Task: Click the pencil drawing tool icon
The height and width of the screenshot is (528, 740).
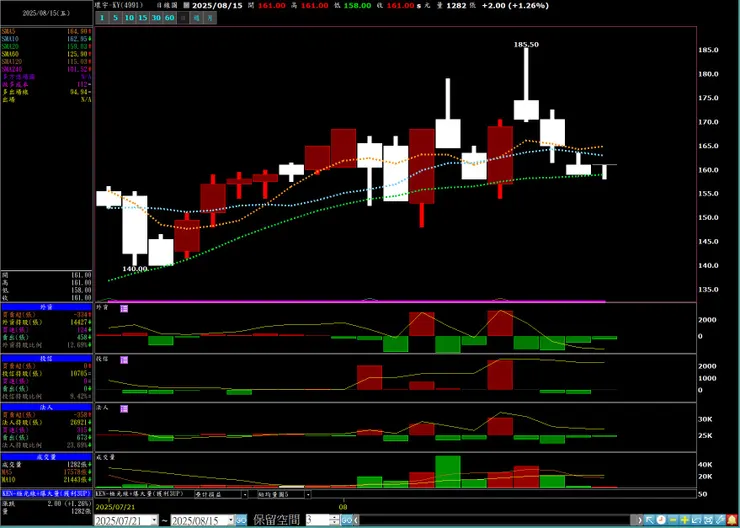Action: click(719, 520)
